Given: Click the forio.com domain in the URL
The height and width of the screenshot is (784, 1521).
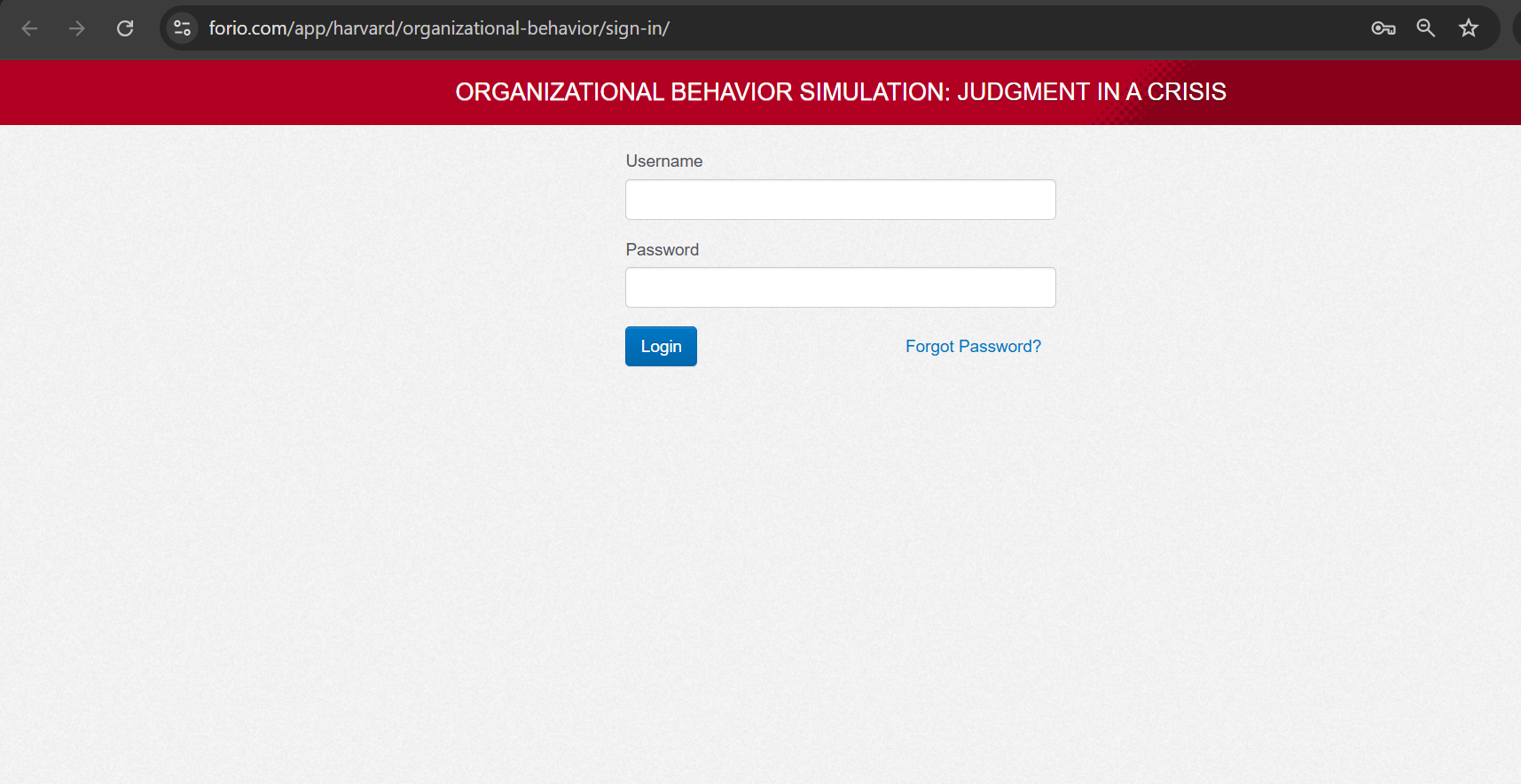Looking at the screenshot, I should 247,28.
